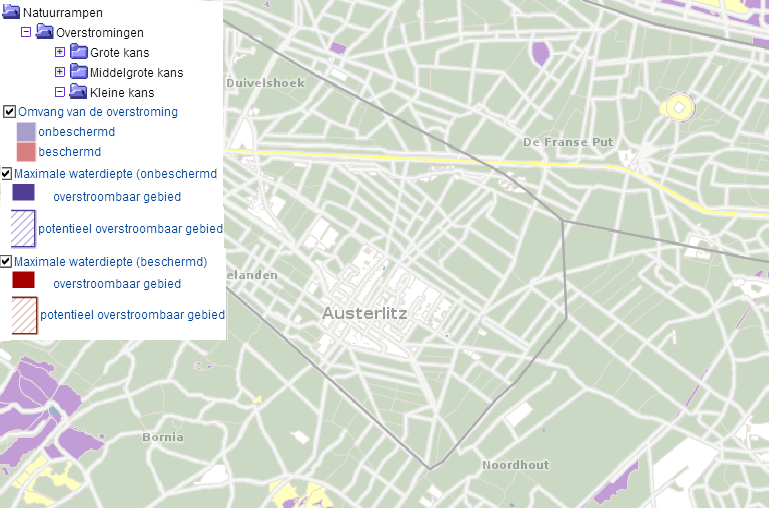Click the onbeschermd legend label
This screenshot has width=769, height=508.
pyautogui.click(x=77, y=132)
